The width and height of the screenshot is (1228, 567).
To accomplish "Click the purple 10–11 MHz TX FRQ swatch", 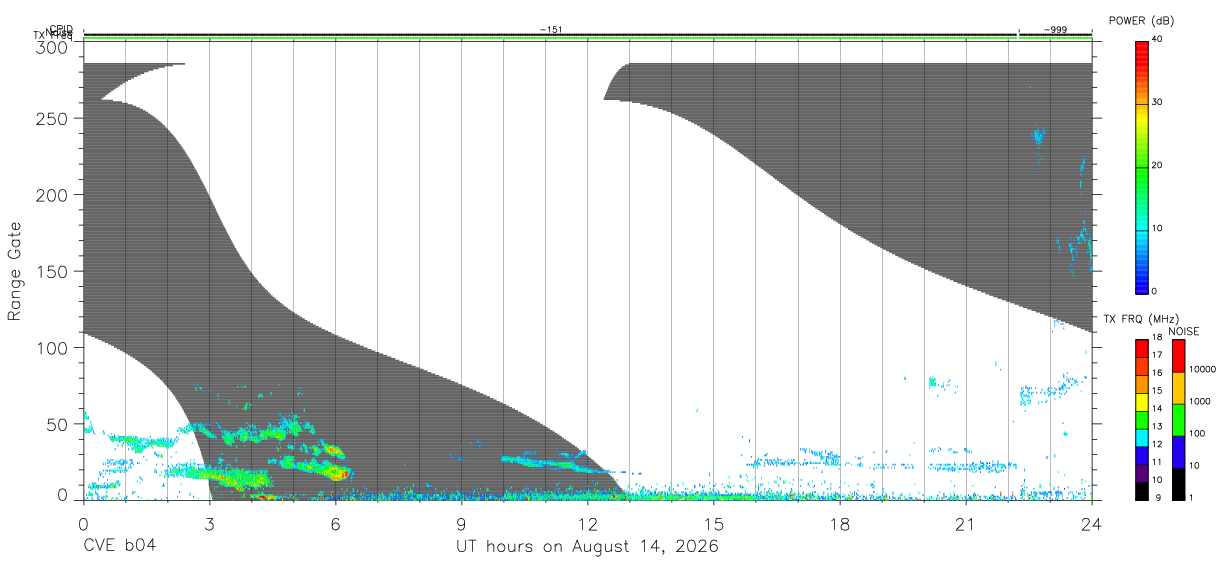I will click(1141, 474).
